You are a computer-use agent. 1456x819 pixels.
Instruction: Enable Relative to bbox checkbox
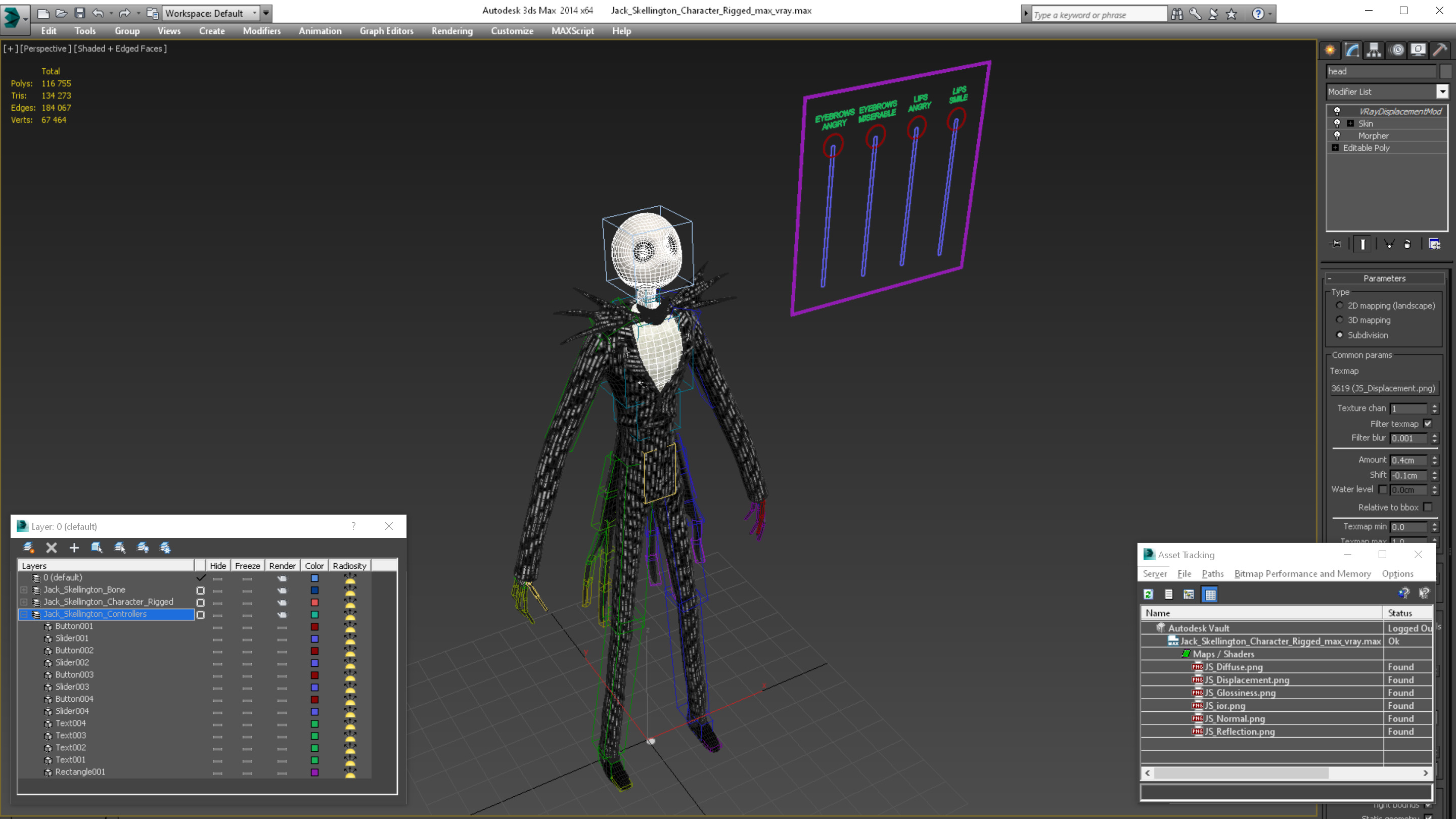1428,507
